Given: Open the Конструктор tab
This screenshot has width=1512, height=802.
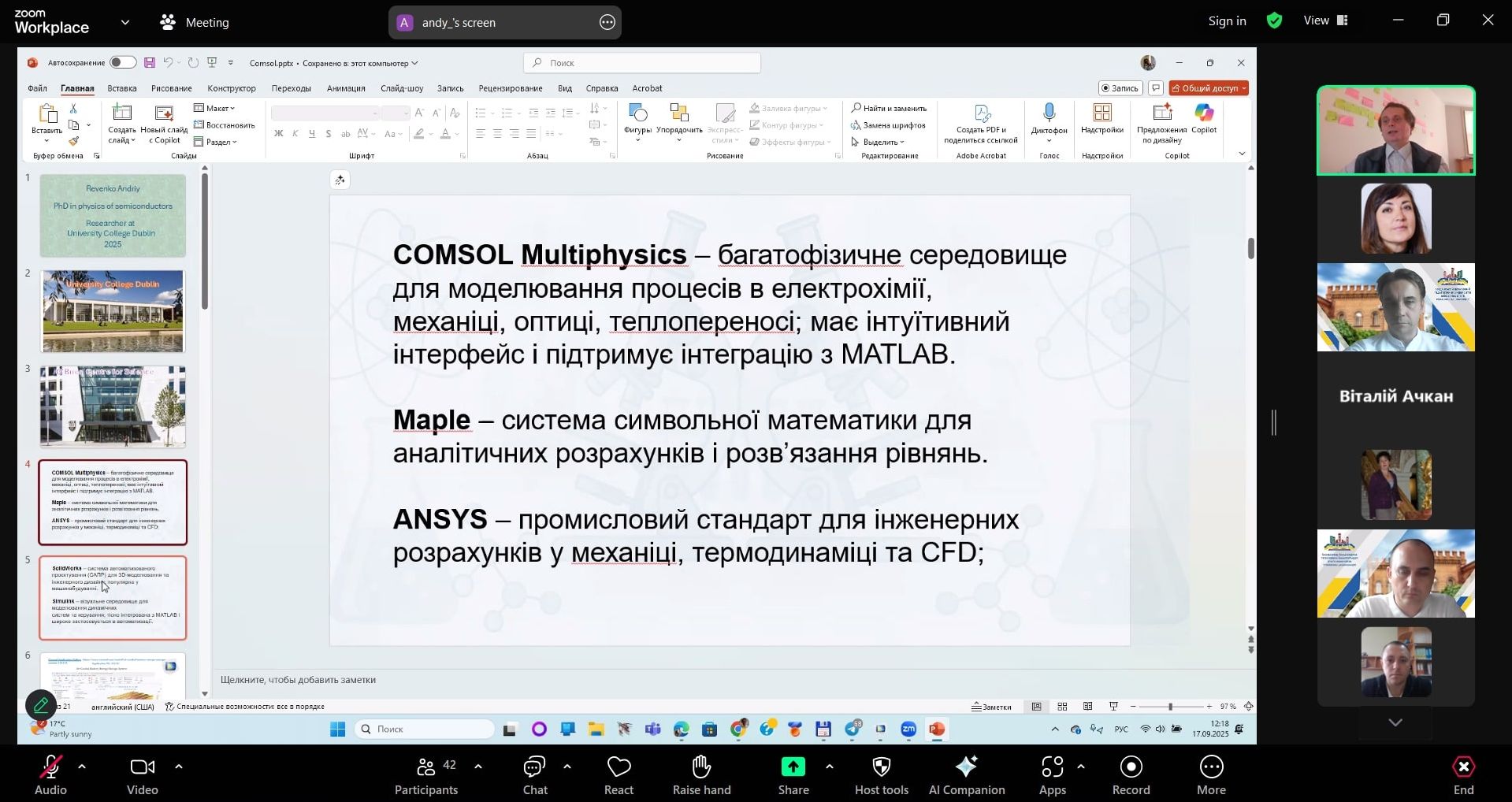Looking at the screenshot, I should click(232, 88).
